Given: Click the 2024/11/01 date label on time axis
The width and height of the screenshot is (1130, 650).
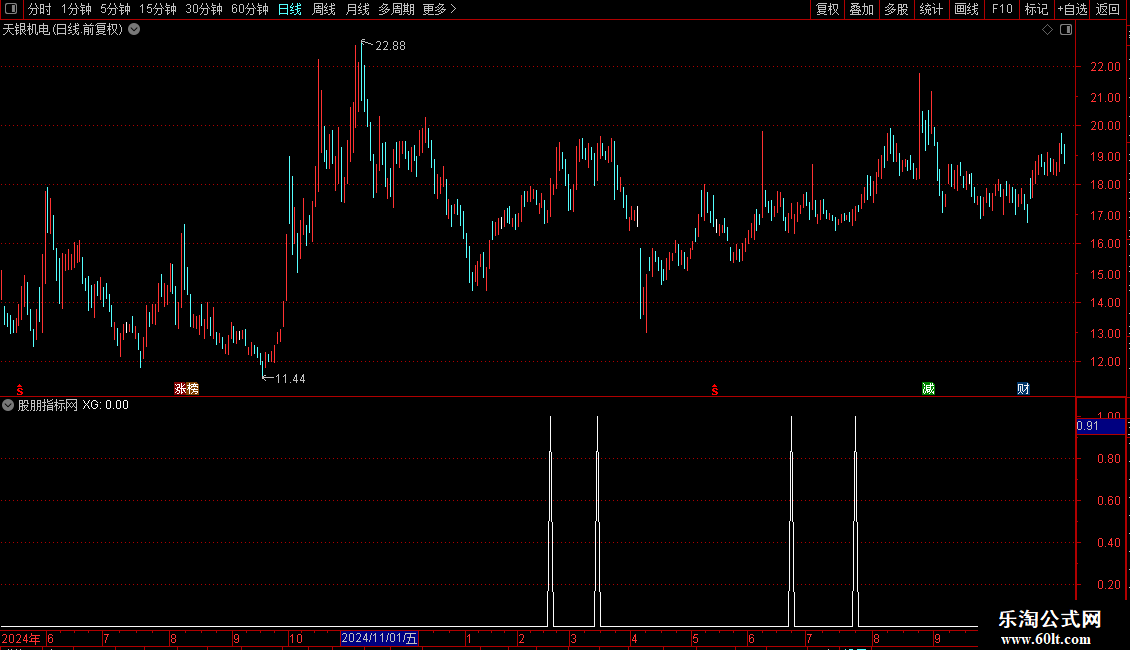Looking at the screenshot, I should 379,638.
